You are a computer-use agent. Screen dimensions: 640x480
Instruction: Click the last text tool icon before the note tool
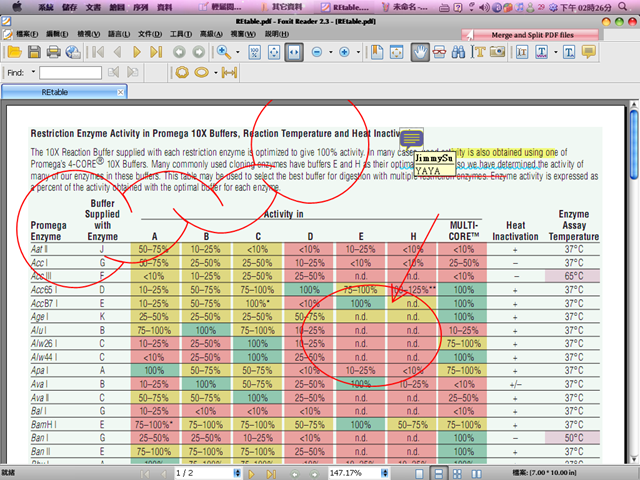569,52
